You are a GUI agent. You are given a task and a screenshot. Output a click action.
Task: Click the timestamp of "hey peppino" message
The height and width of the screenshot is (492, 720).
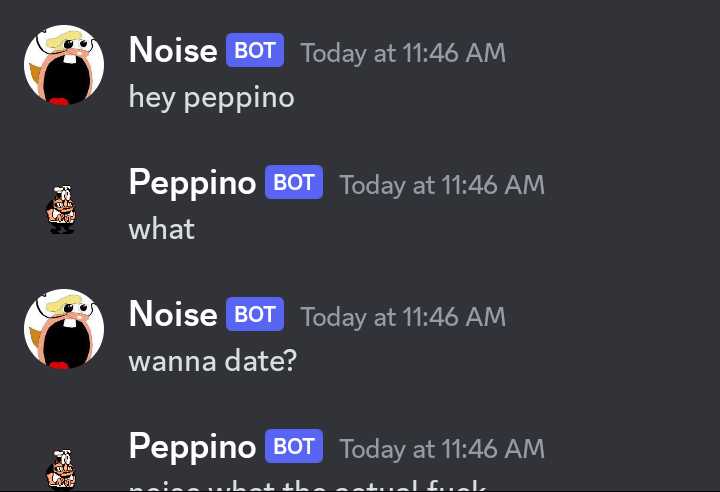point(403,53)
